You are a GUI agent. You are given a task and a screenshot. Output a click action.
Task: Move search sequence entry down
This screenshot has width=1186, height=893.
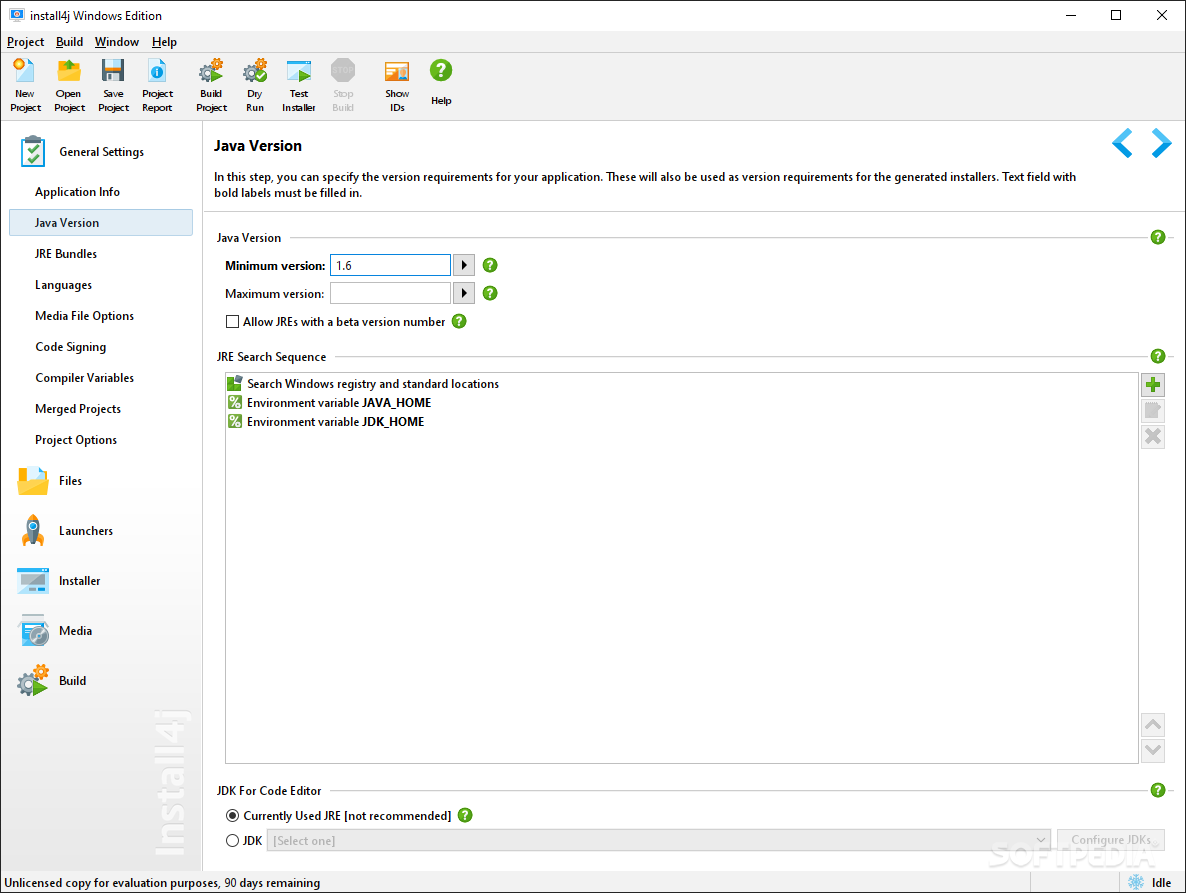tap(1153, 750)
